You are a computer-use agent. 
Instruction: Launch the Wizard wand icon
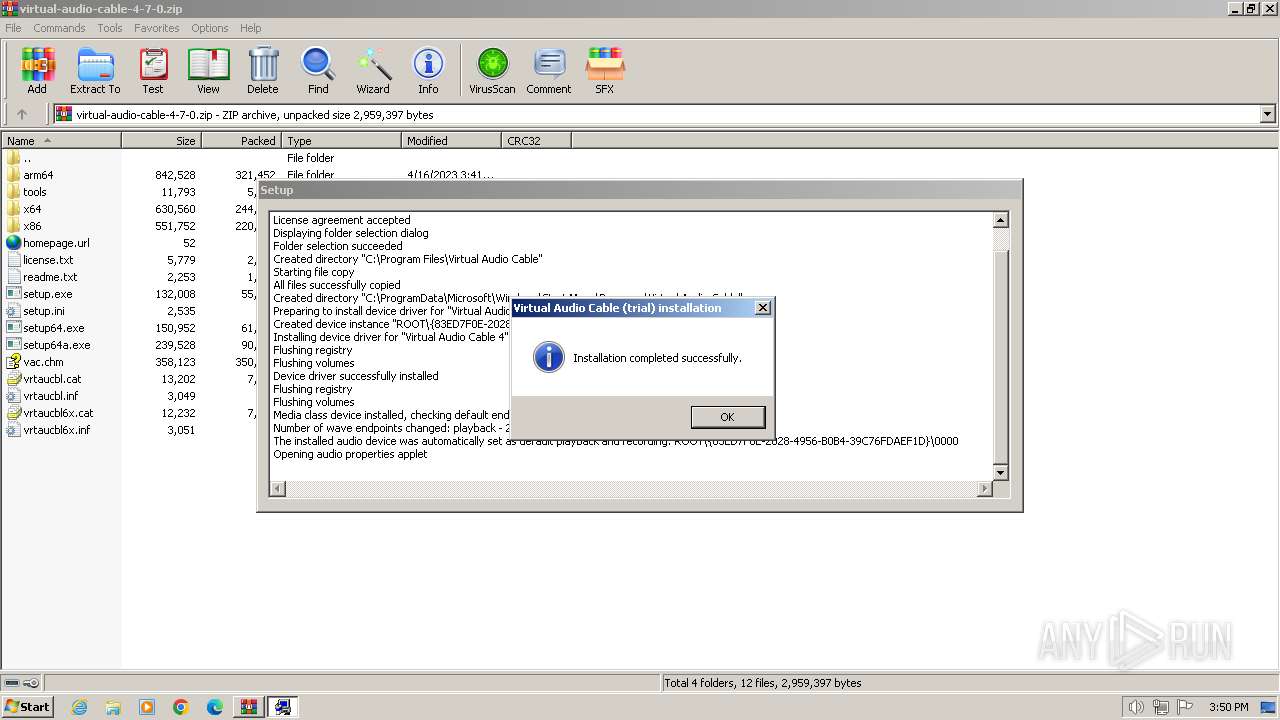(x=373, y=70)
